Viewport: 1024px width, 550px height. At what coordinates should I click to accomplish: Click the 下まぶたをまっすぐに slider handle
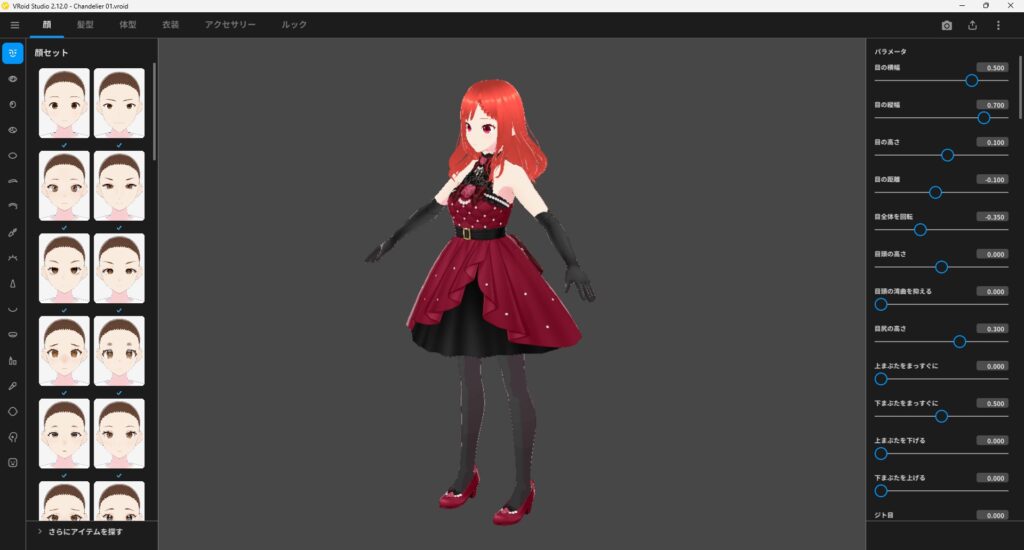coord(941,416)
